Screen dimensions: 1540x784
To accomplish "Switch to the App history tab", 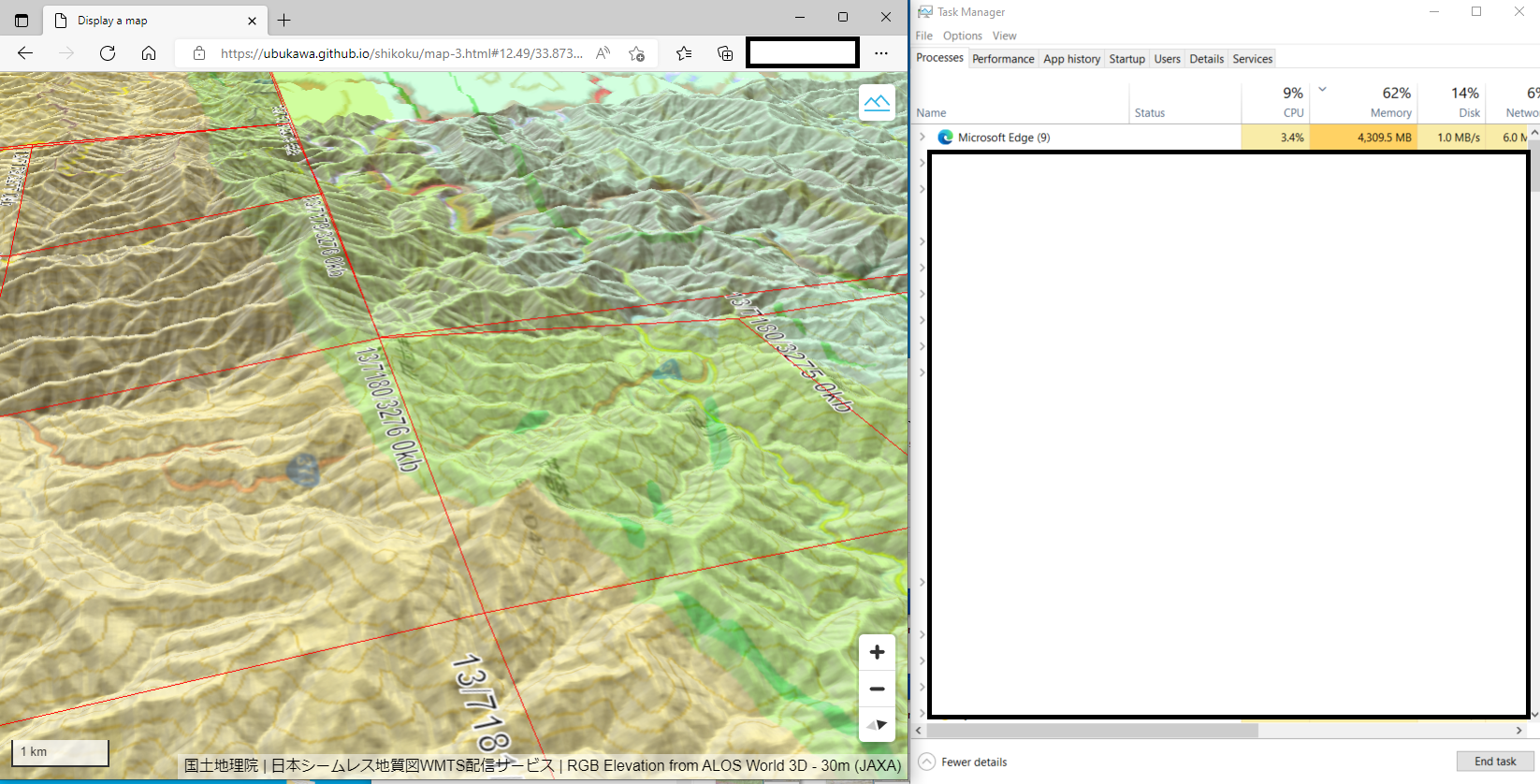I will tap(1072, 59).
